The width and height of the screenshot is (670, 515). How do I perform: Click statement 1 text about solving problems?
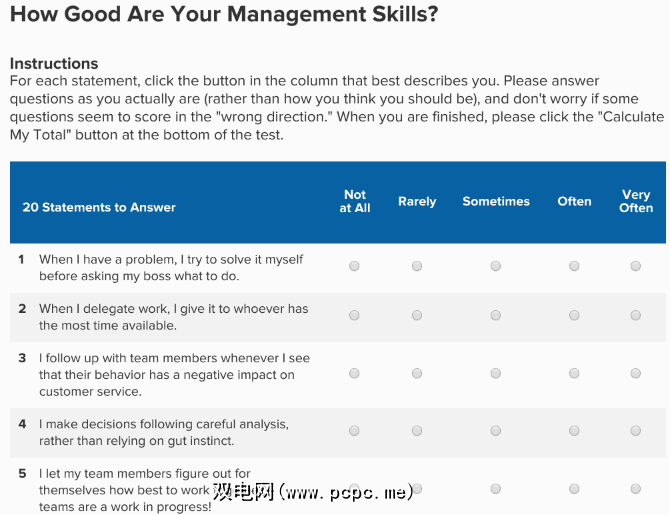(170, 267)
